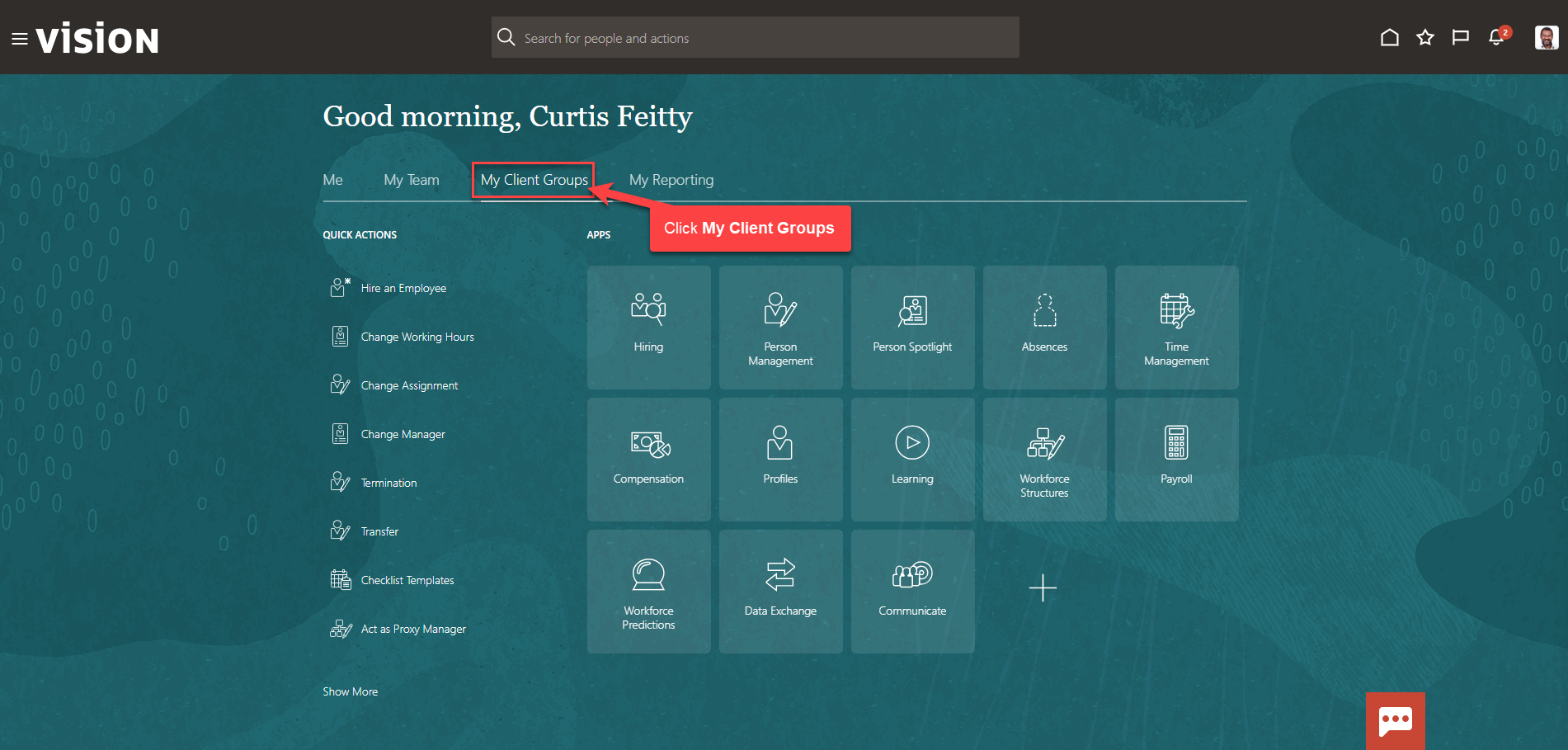Screen dimensions: 1568x750
Task: Open the Payroll app tile
Action: 1177,460
